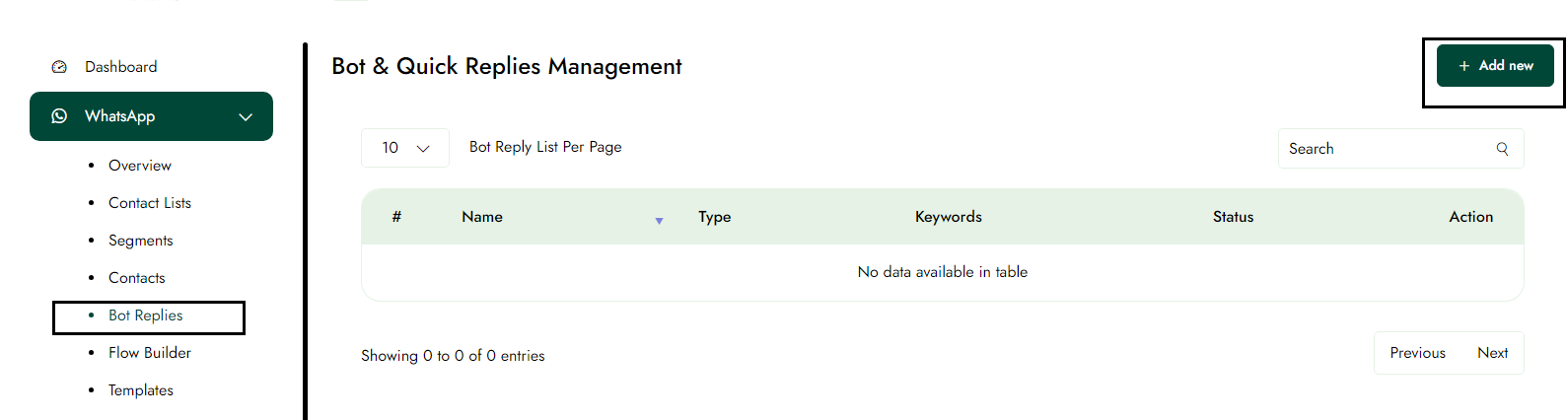Click the Dashboard gauge icon
Screen dimensions: 1568x420
[x=59, y=67]
